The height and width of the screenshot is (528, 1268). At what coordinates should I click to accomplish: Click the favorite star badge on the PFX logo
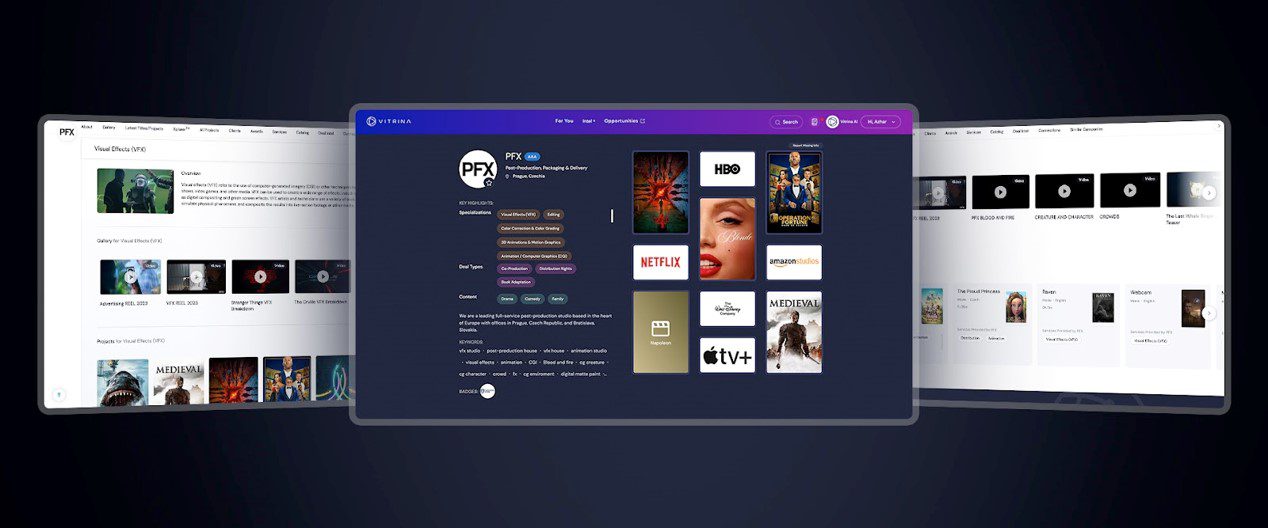click(x=488, y=184)
